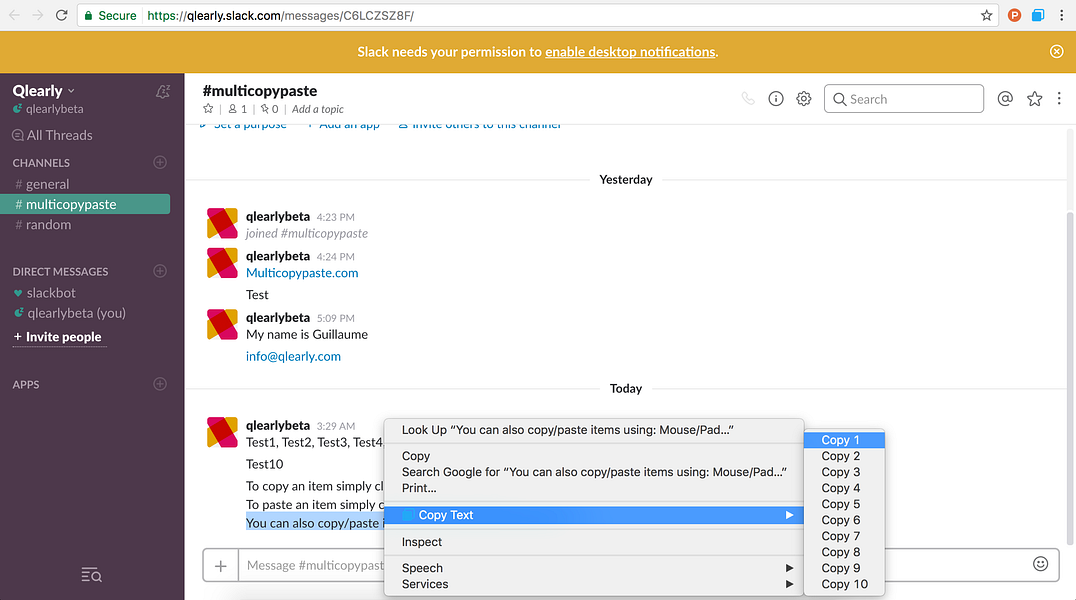The width and height of the screenshot is (1076, 600).
Task: Start a new direct message plus icon
Action: click(160, 270)
